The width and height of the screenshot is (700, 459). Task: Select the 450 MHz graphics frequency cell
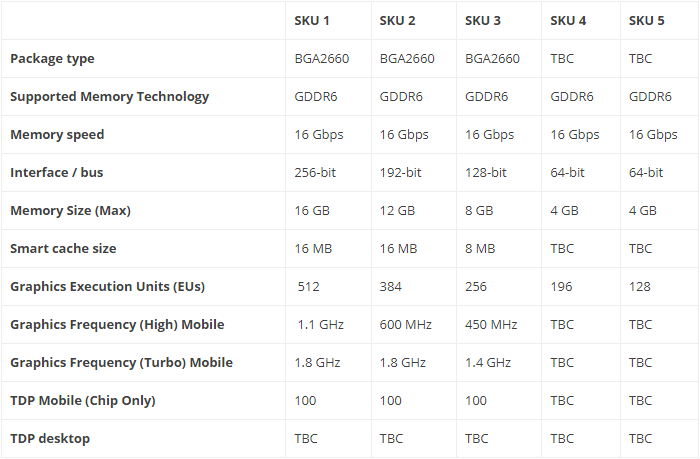tap(491, 325)
